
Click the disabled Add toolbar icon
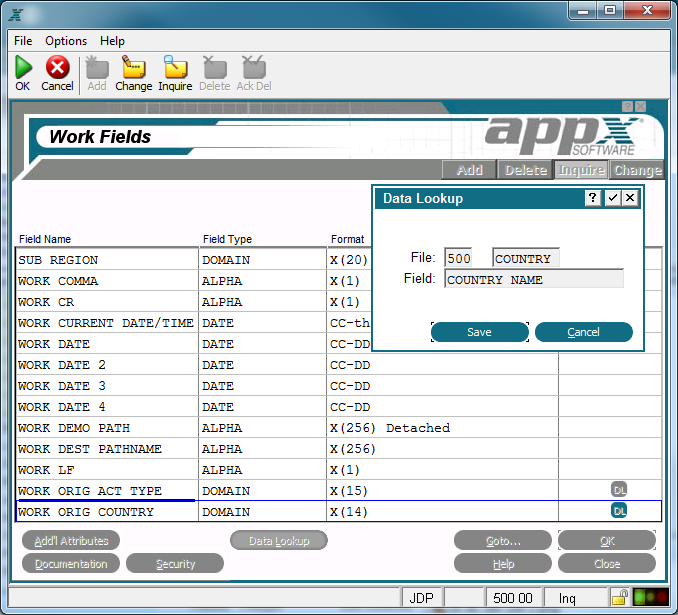[97, 67]
